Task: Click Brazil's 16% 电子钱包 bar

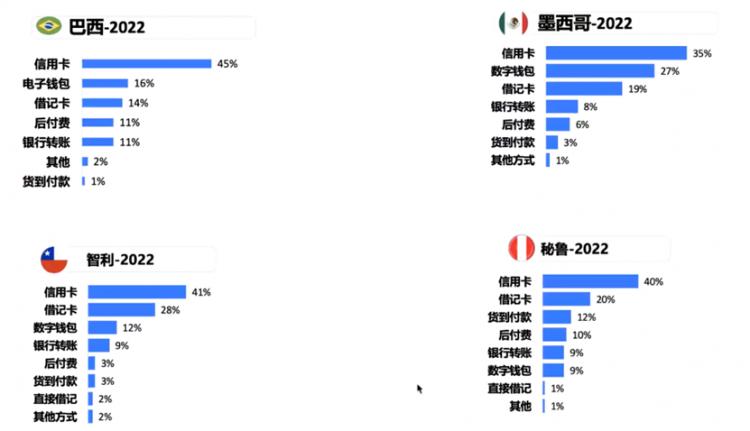Action: click(105, 83)
